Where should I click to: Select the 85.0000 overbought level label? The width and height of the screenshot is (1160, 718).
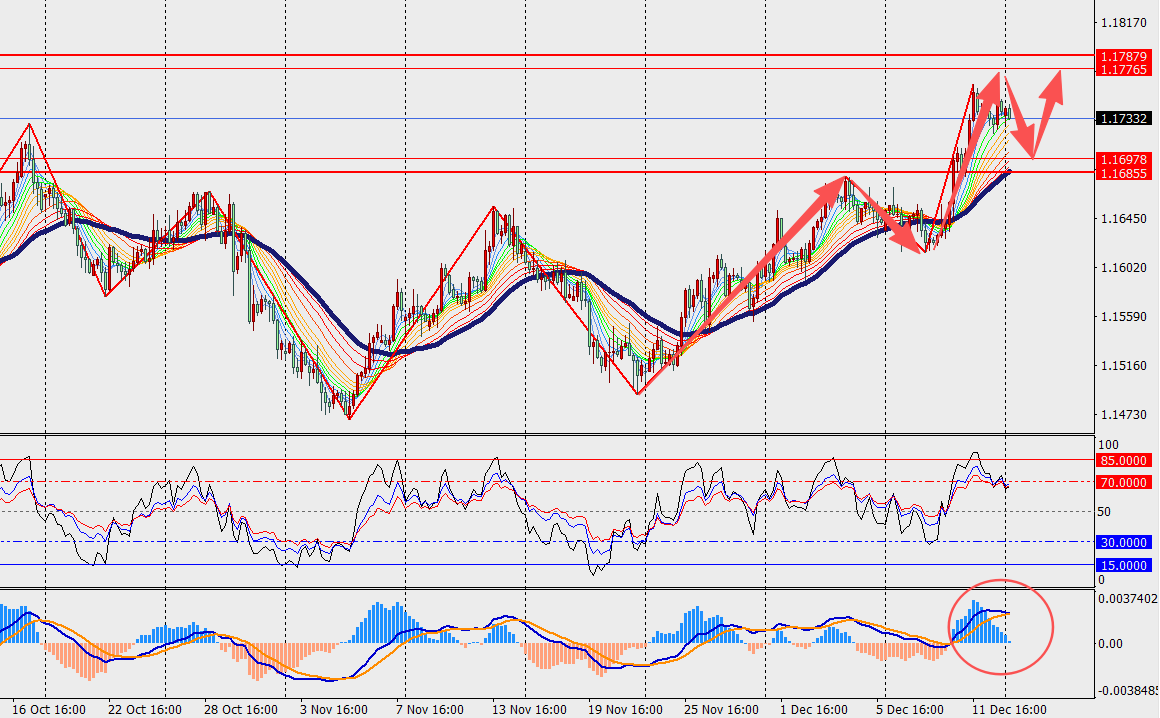coord(1122,461)
